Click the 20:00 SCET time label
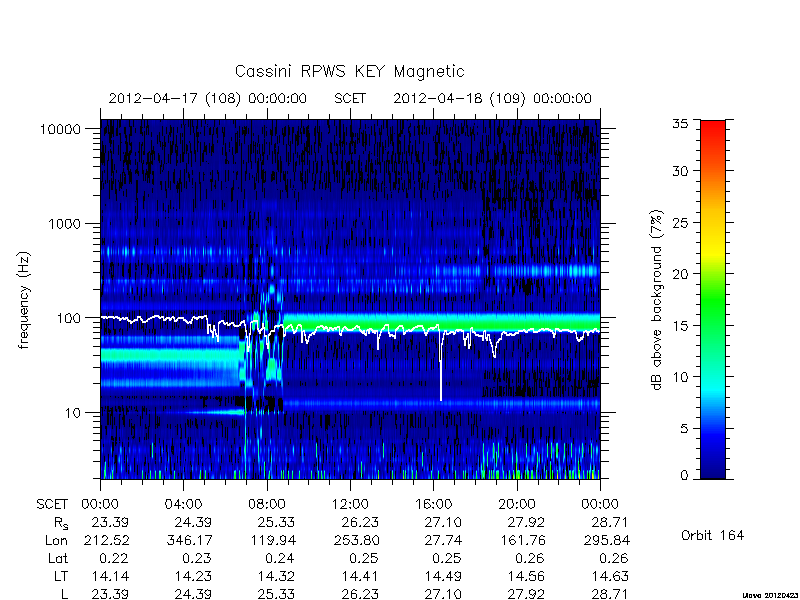Image resolution: width=800 pixels, height=600 pixels. pos(516,505)
